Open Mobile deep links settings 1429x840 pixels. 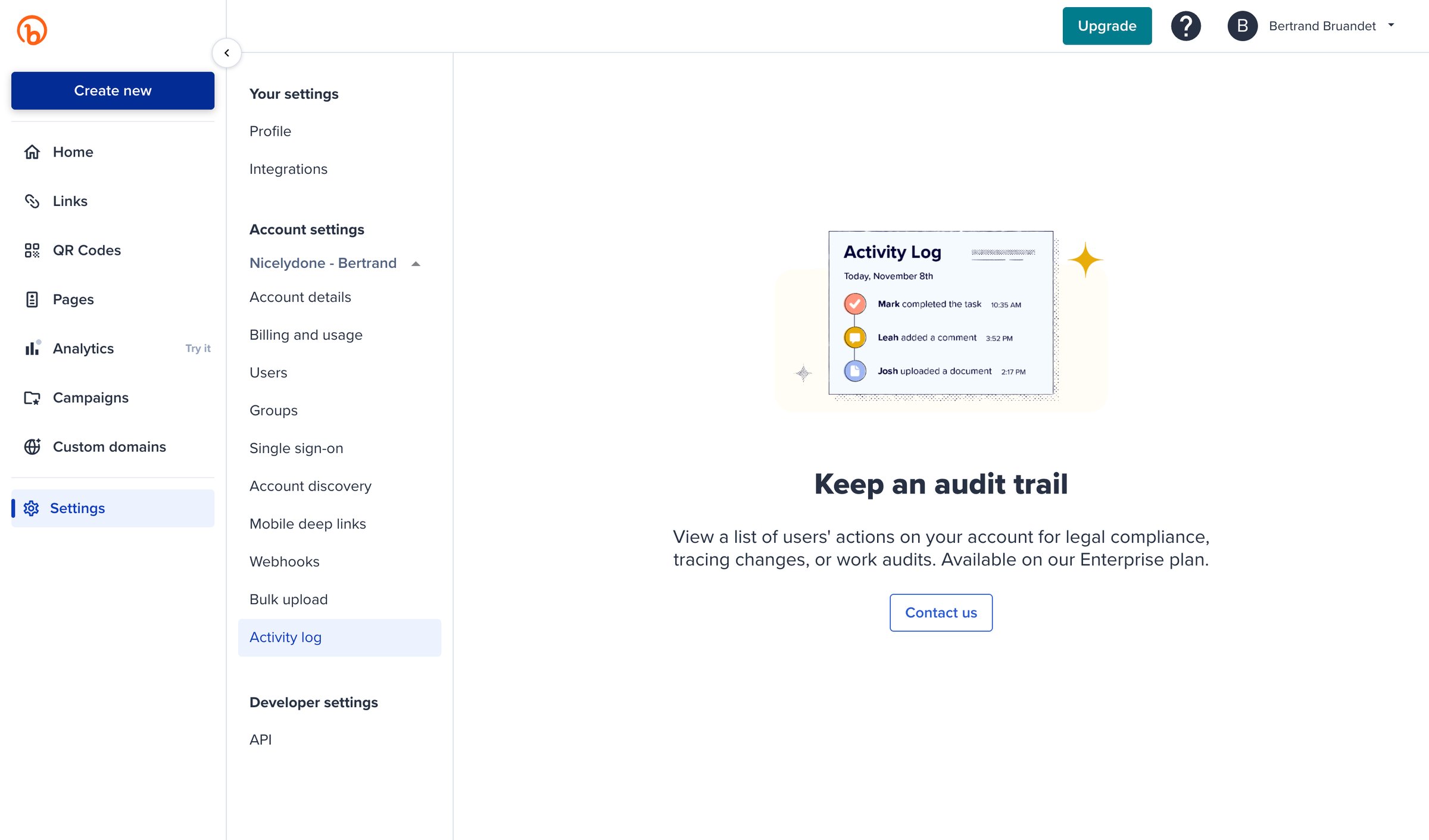click(x=307, y=524)
